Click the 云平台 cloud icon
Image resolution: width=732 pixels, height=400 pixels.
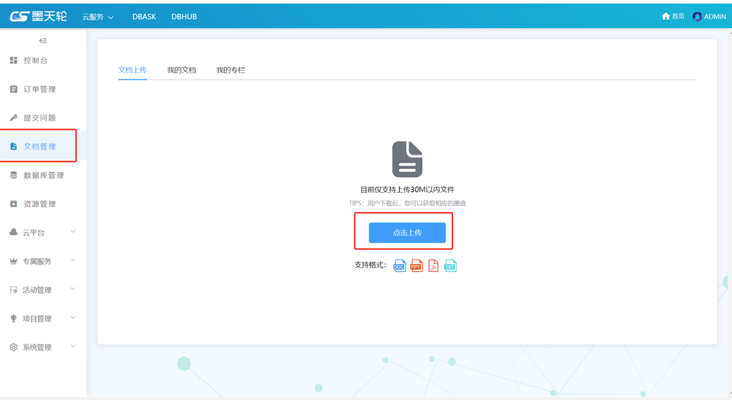[14, 232]
